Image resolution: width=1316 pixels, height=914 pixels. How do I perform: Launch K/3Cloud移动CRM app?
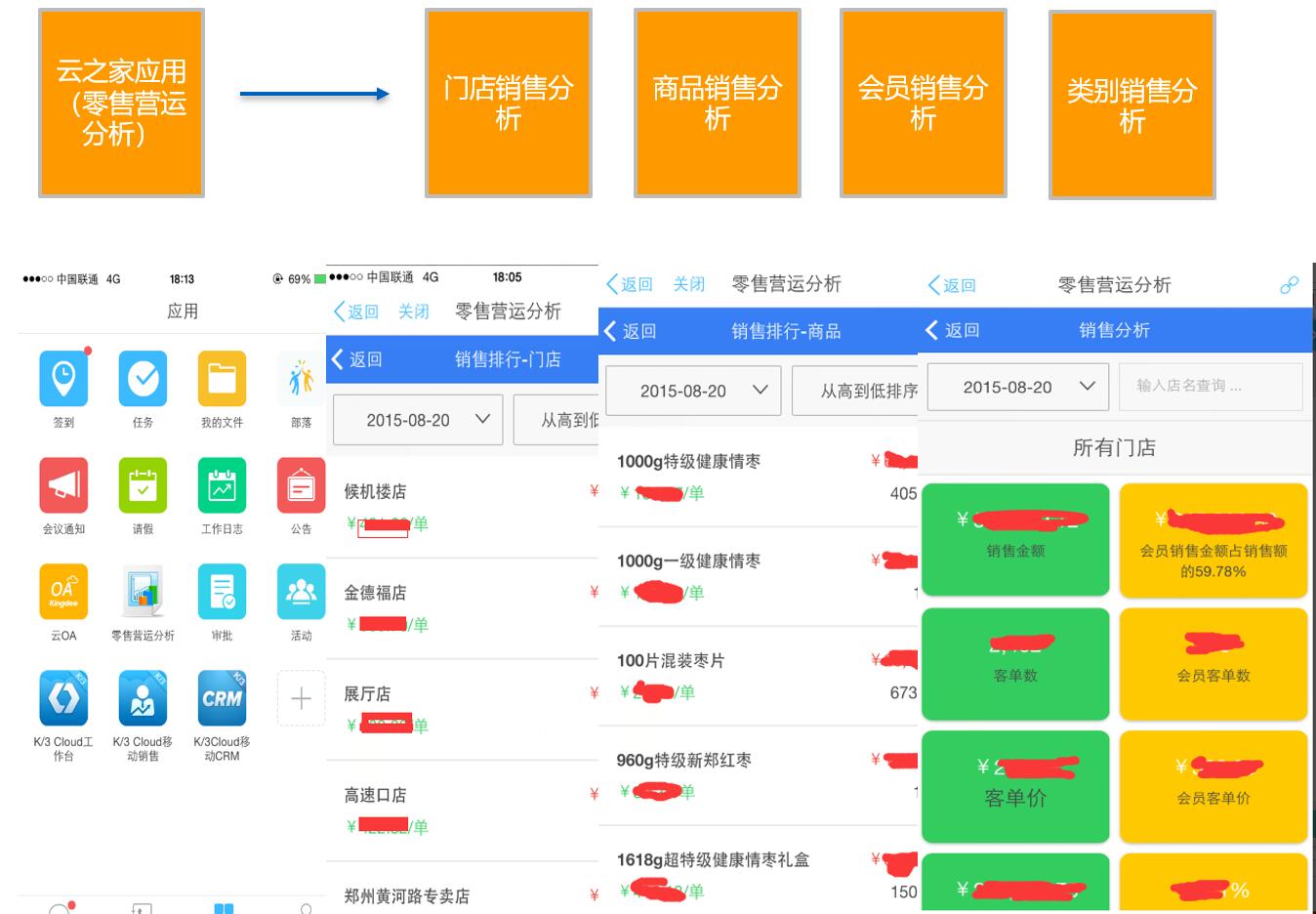click(x=223, y=698)
